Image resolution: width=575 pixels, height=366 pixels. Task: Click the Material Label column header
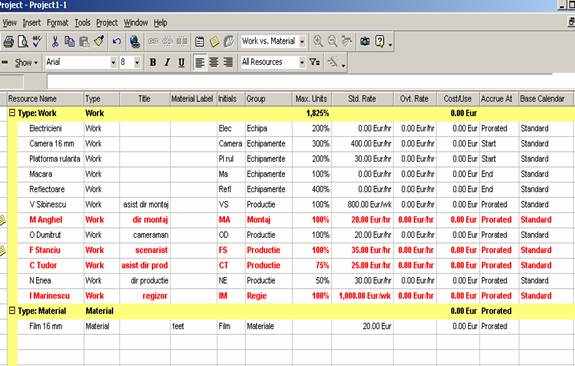coord(194,99)
